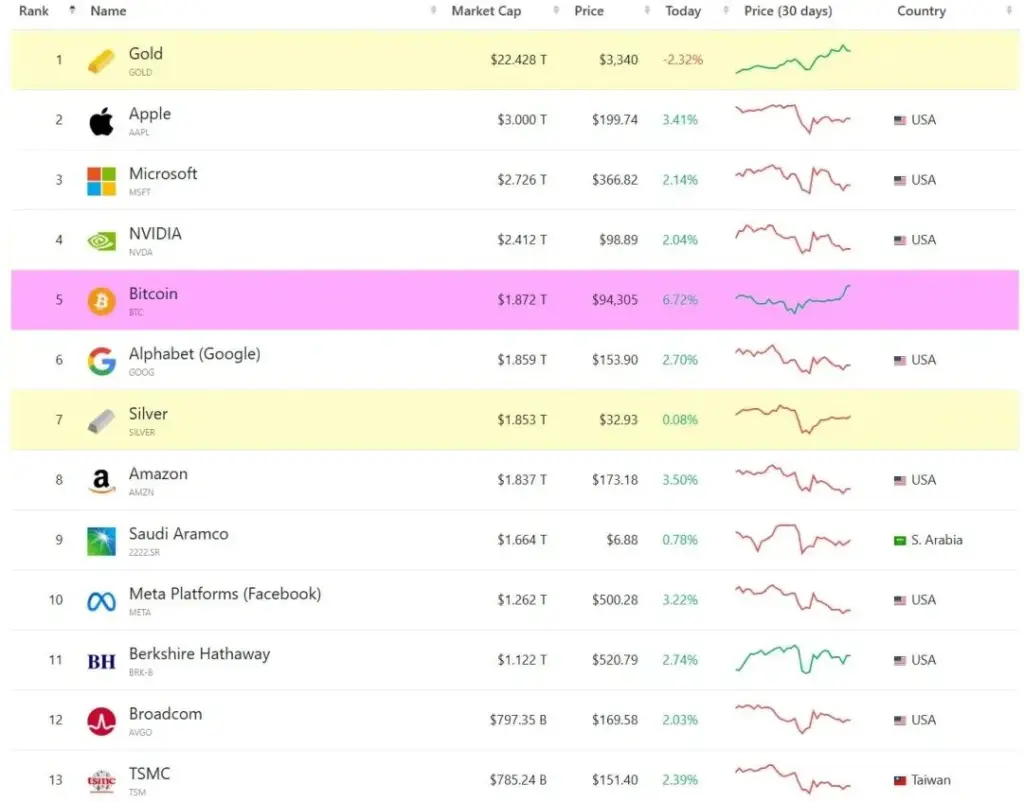
Task: Click the Broadcom red circular logo
Action: coord(100,719)
